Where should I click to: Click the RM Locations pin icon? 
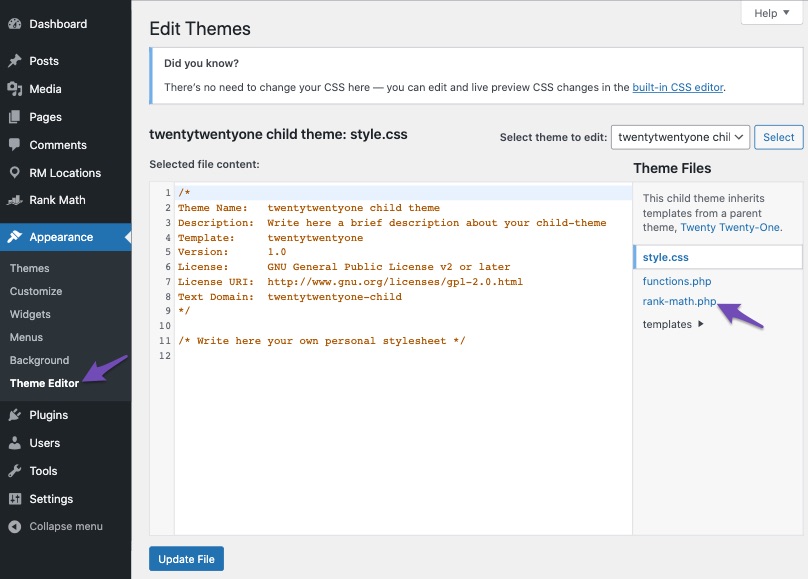[x=15, y=173]
